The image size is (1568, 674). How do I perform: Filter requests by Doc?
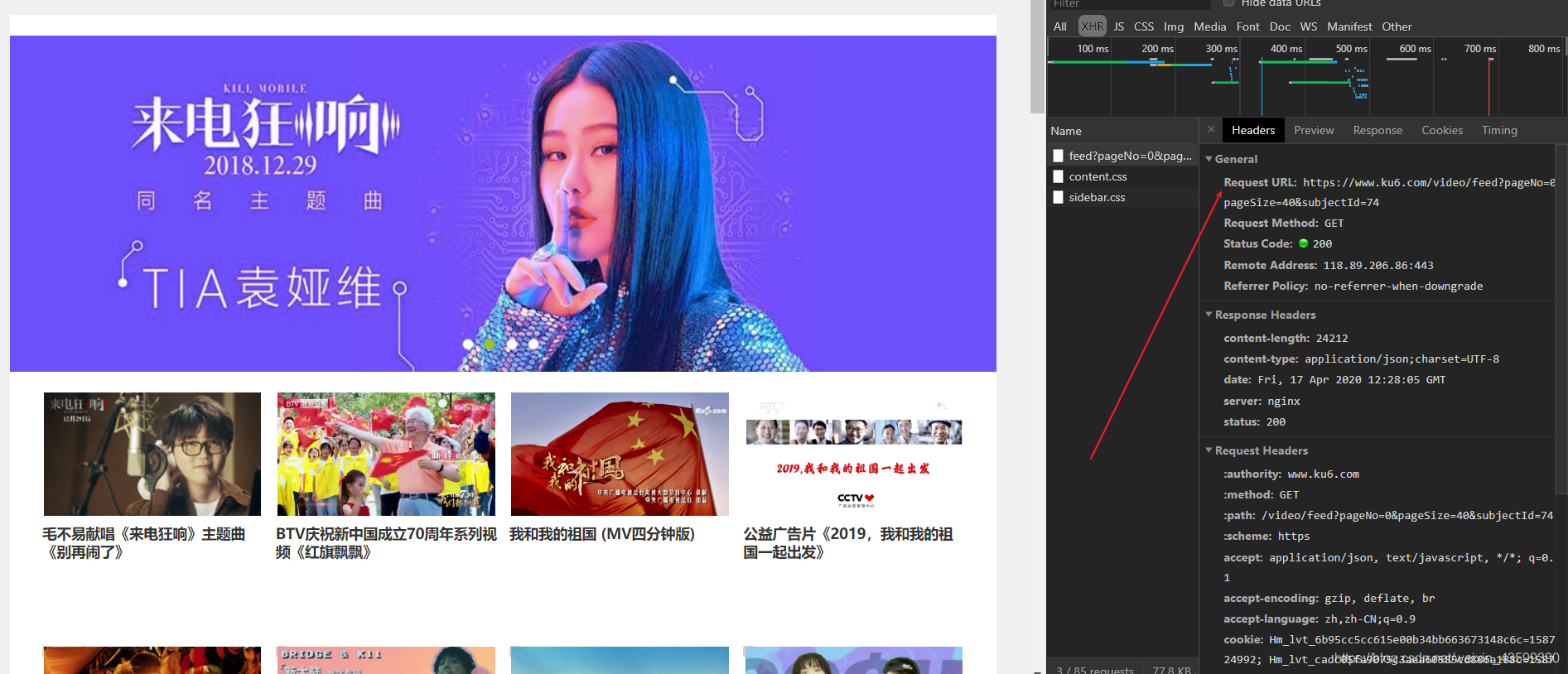coord(1280,26)
